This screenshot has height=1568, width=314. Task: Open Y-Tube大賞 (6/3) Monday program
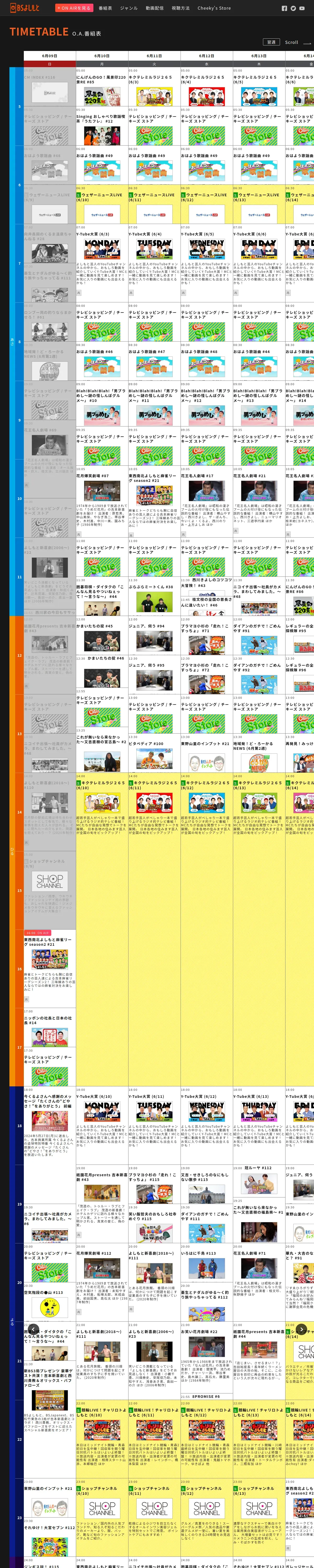click(x=102, y=263)
